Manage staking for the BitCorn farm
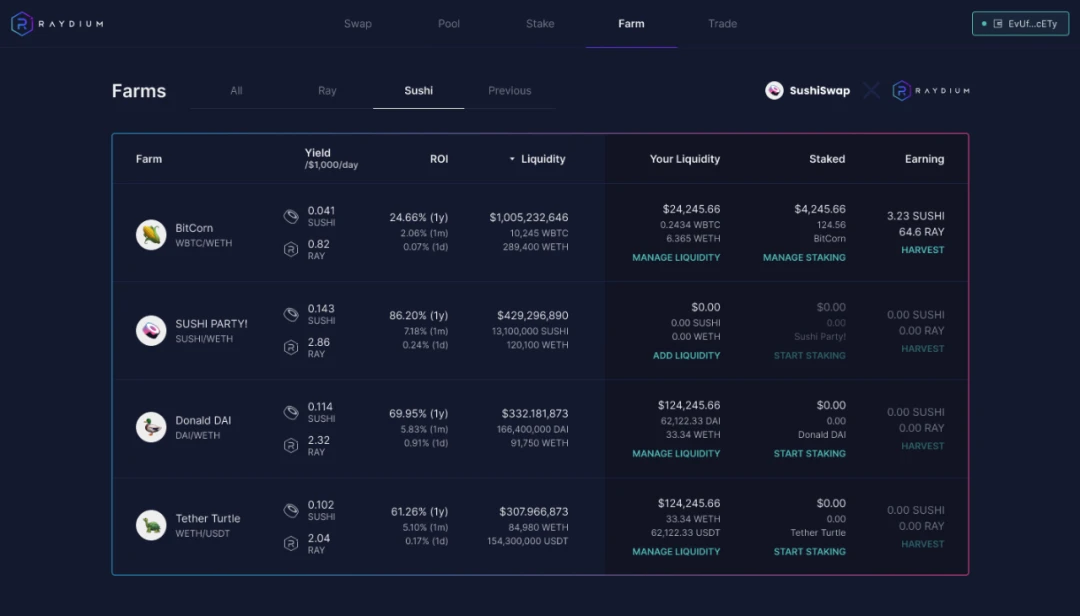Viewport: 1080px width, 616px height. [x=804, y=258]
